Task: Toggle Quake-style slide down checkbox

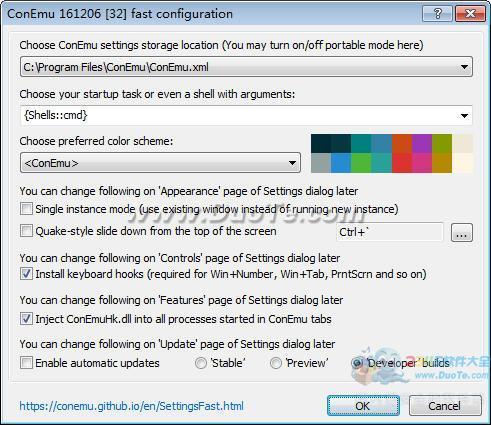Action: 26,231
